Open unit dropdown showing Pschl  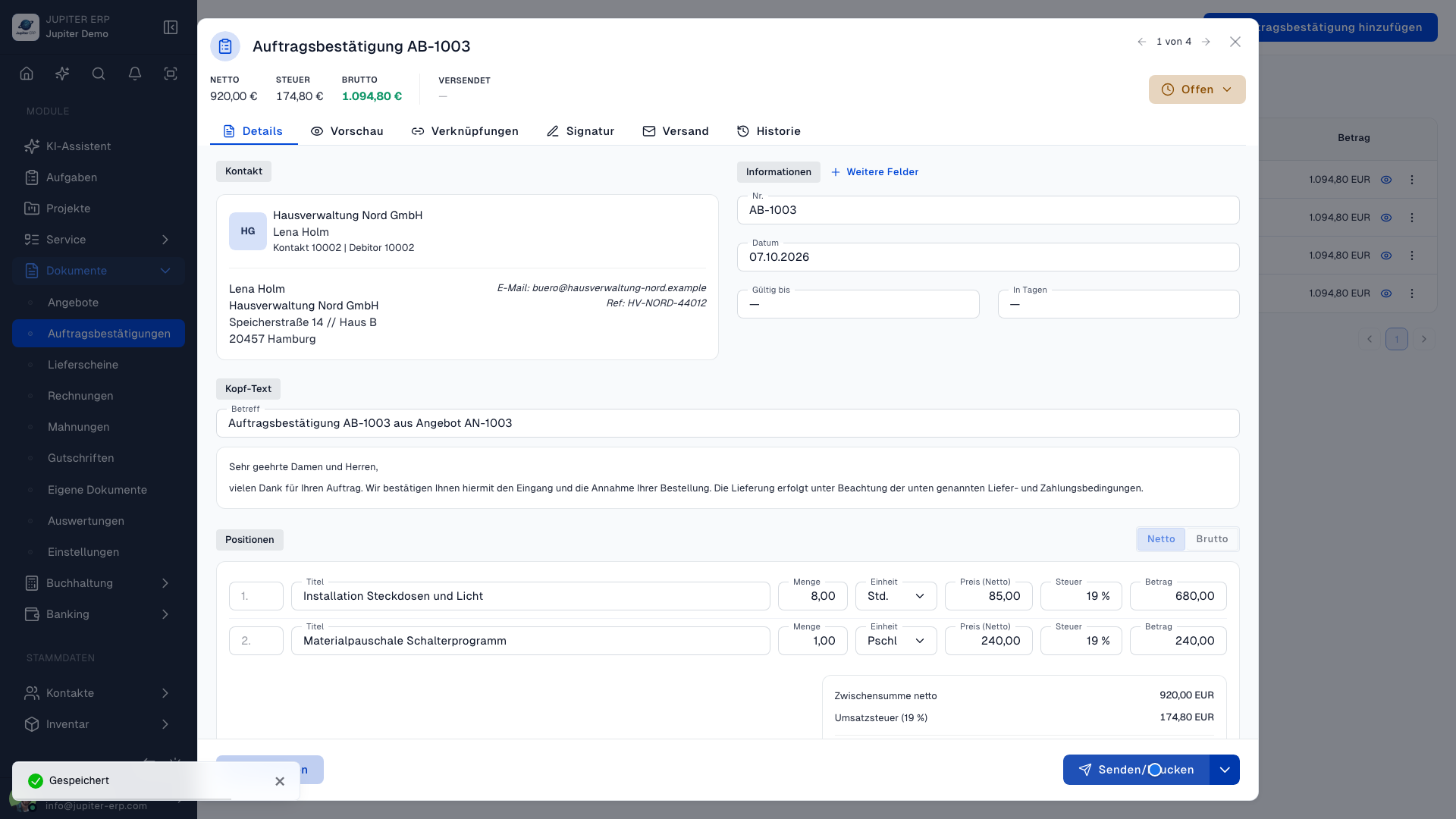(896, 641)
